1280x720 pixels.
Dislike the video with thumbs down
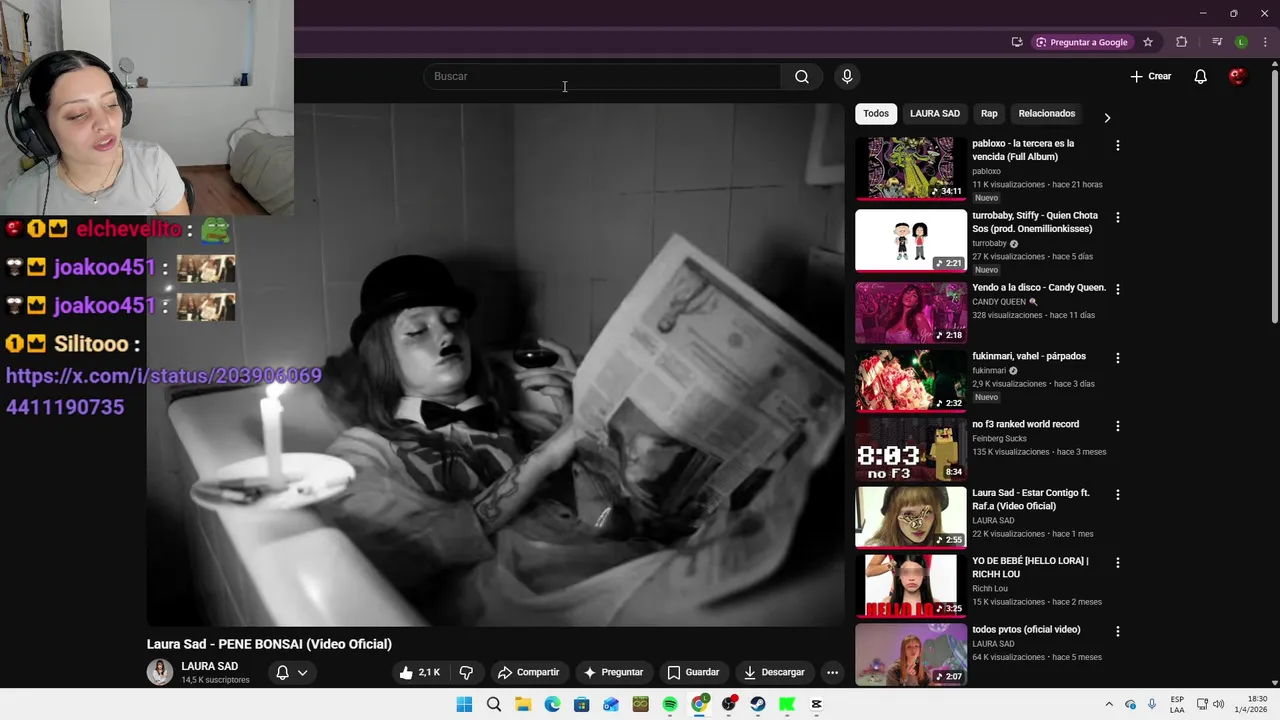point(466,672)
